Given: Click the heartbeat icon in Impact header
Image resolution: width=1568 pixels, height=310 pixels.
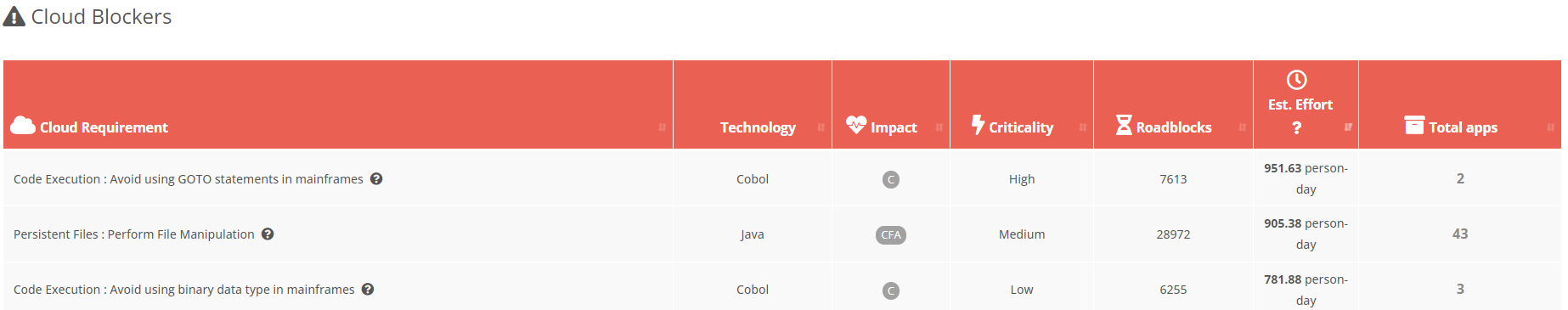Looking at the screenshot, I should (856, 125).
